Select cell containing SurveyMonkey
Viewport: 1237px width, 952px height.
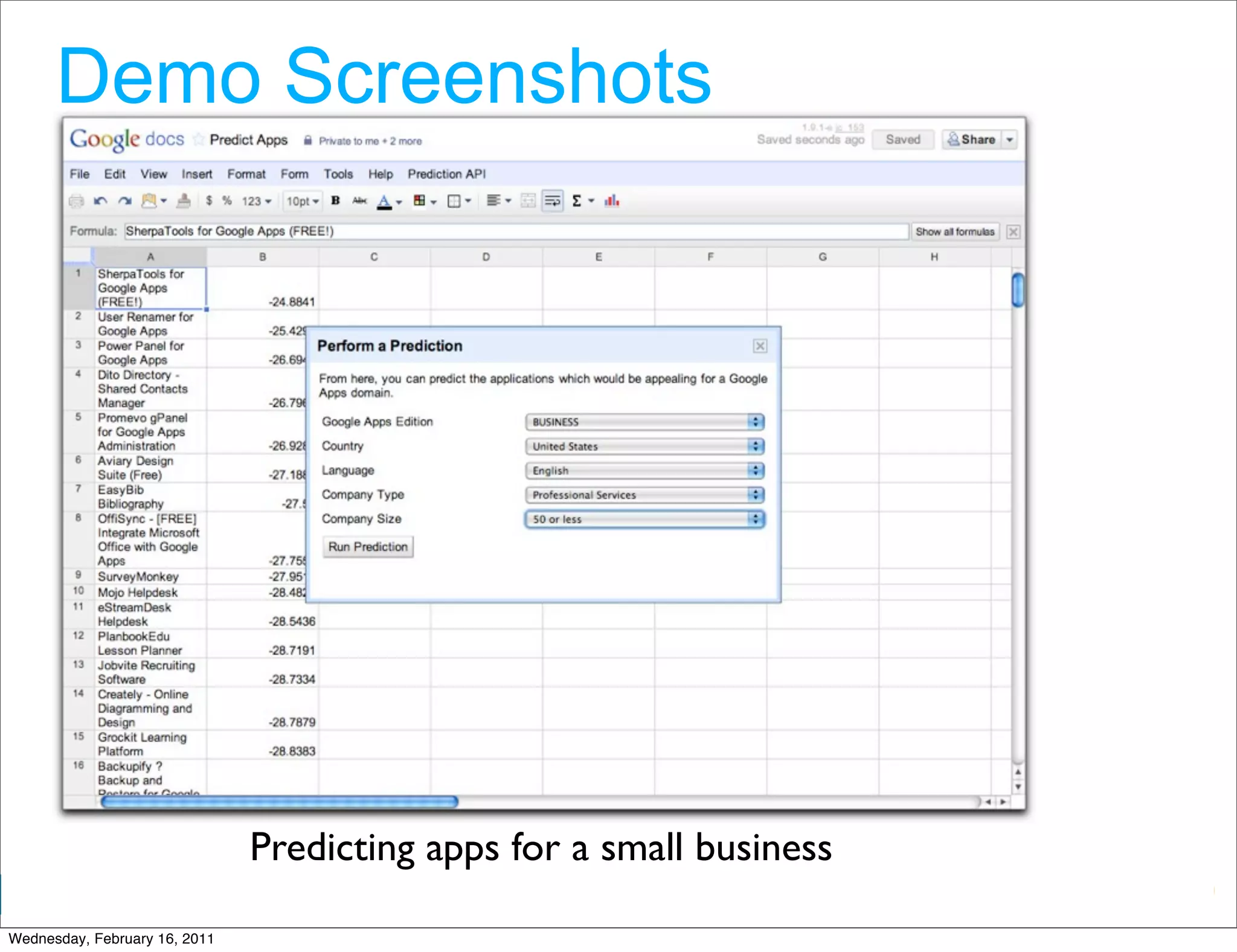tap(151, 577)
